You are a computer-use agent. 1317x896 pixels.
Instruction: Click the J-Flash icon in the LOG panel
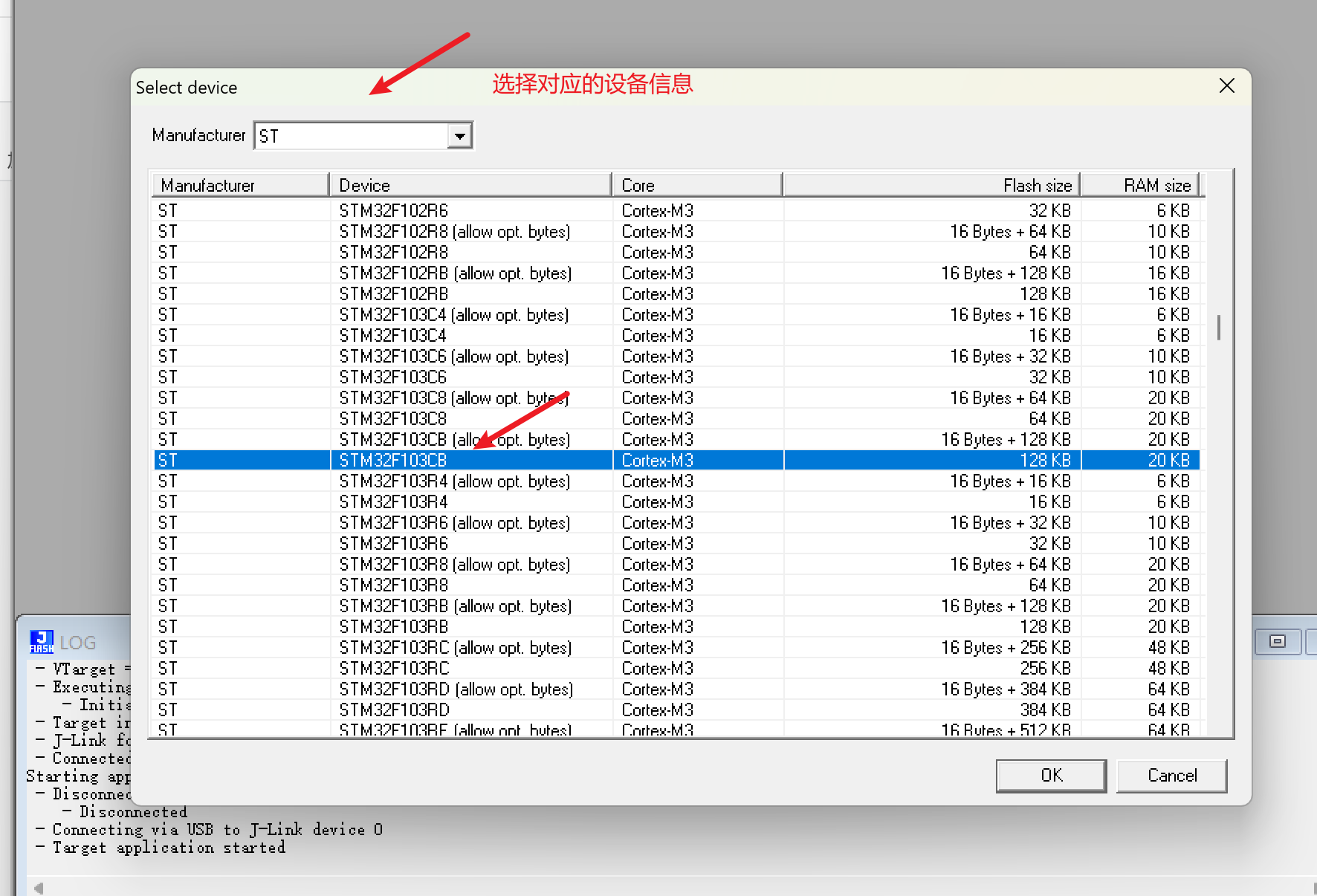[42, 641]
